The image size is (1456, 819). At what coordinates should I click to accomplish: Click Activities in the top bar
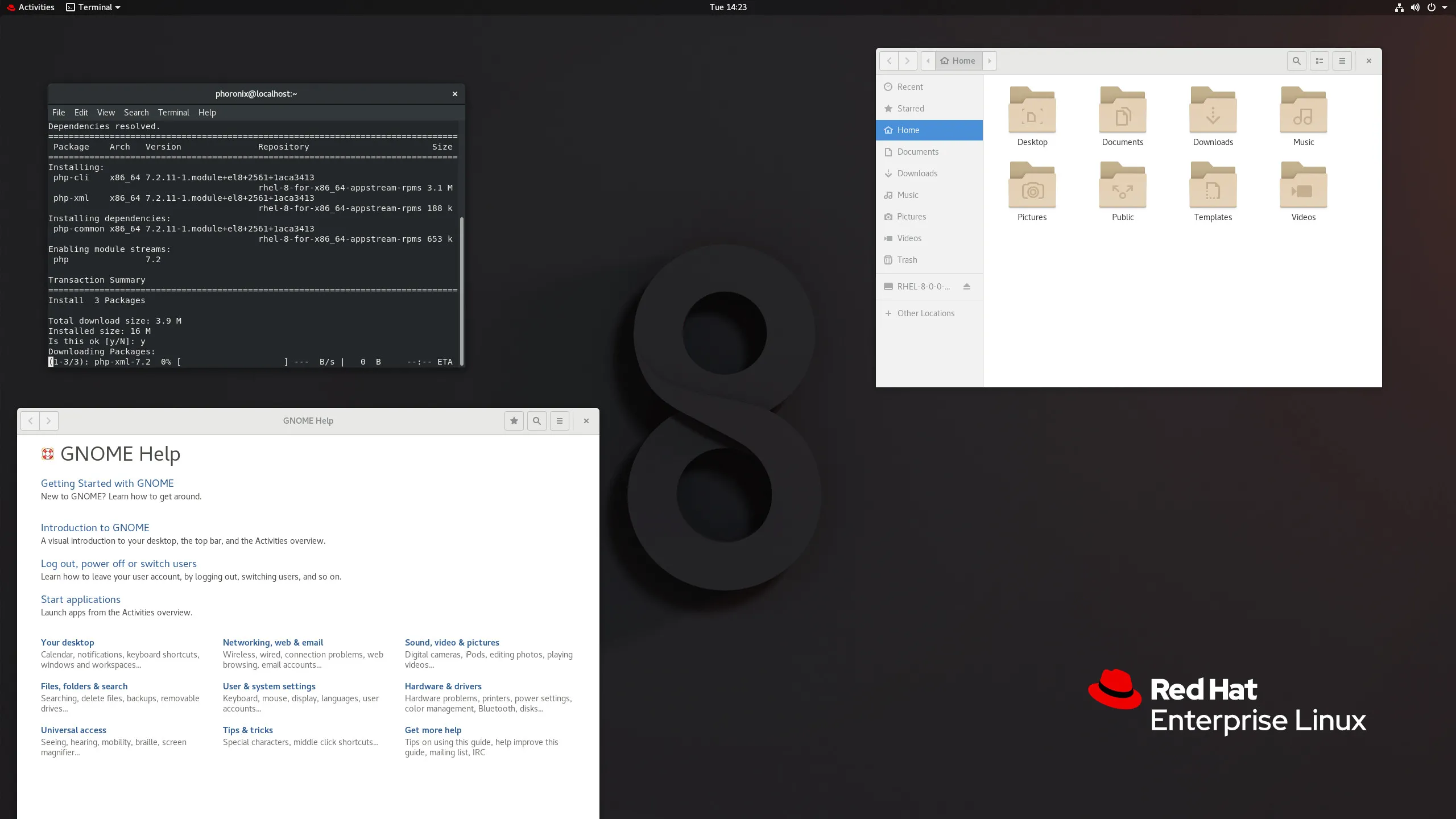36,7
